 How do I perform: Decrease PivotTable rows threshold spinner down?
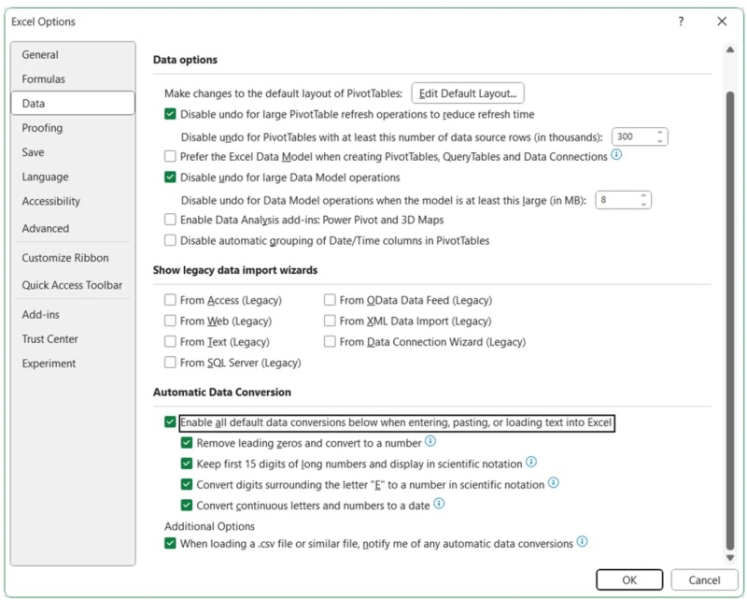(x=660, y=141)
